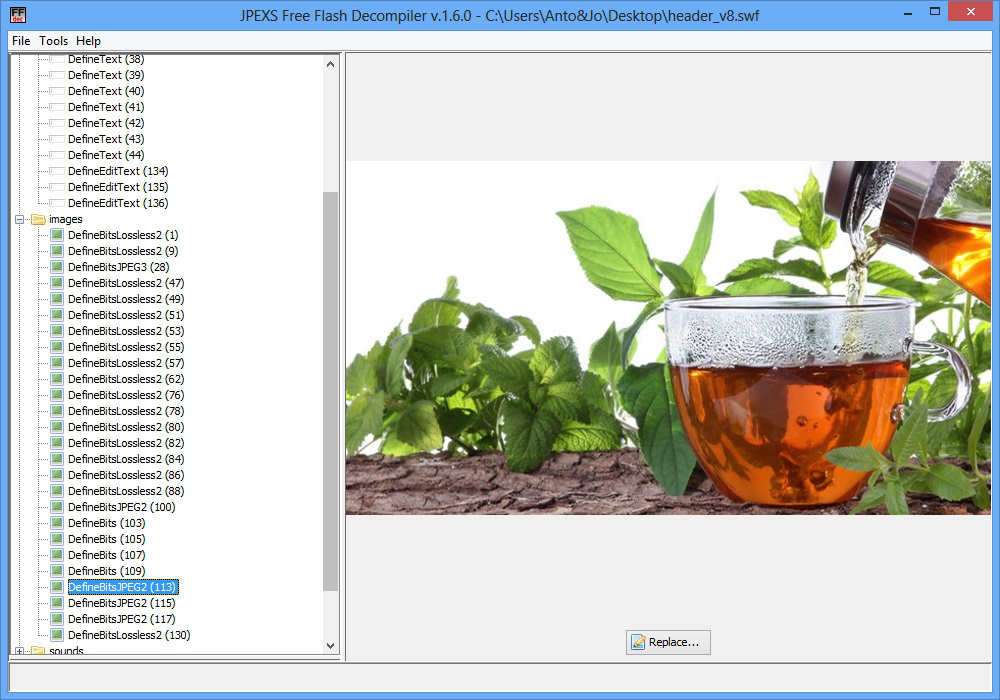Image resolution: width=1000 pixels, height=700 pixels.
Task: Select DefineBitsJPEG2 (115) in the tree
Action: coord(121,603)
